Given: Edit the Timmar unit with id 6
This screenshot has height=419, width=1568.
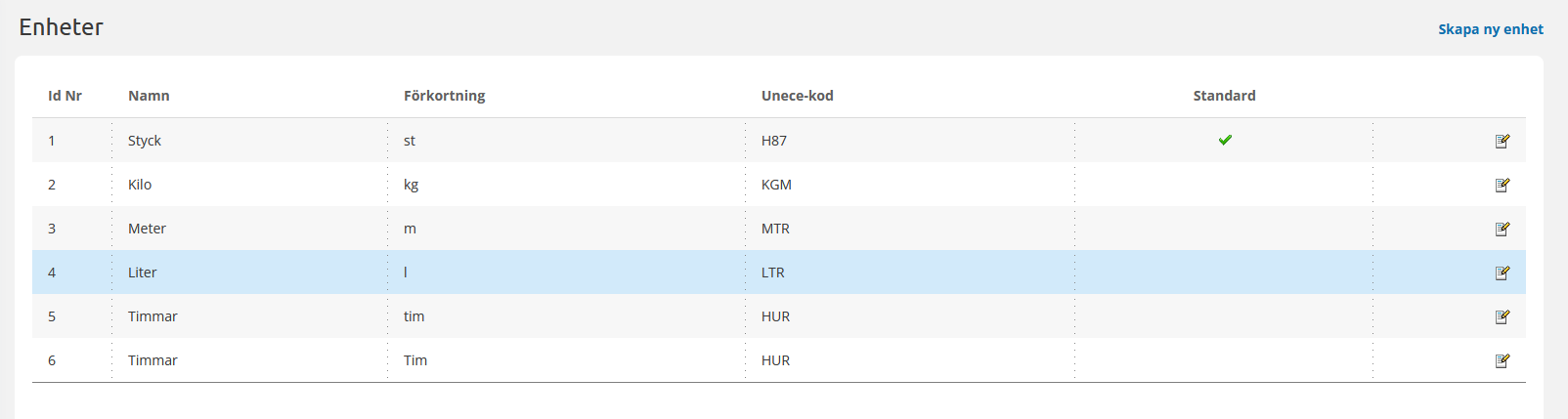Looking at the screenshot, I should click(1503, 360).
